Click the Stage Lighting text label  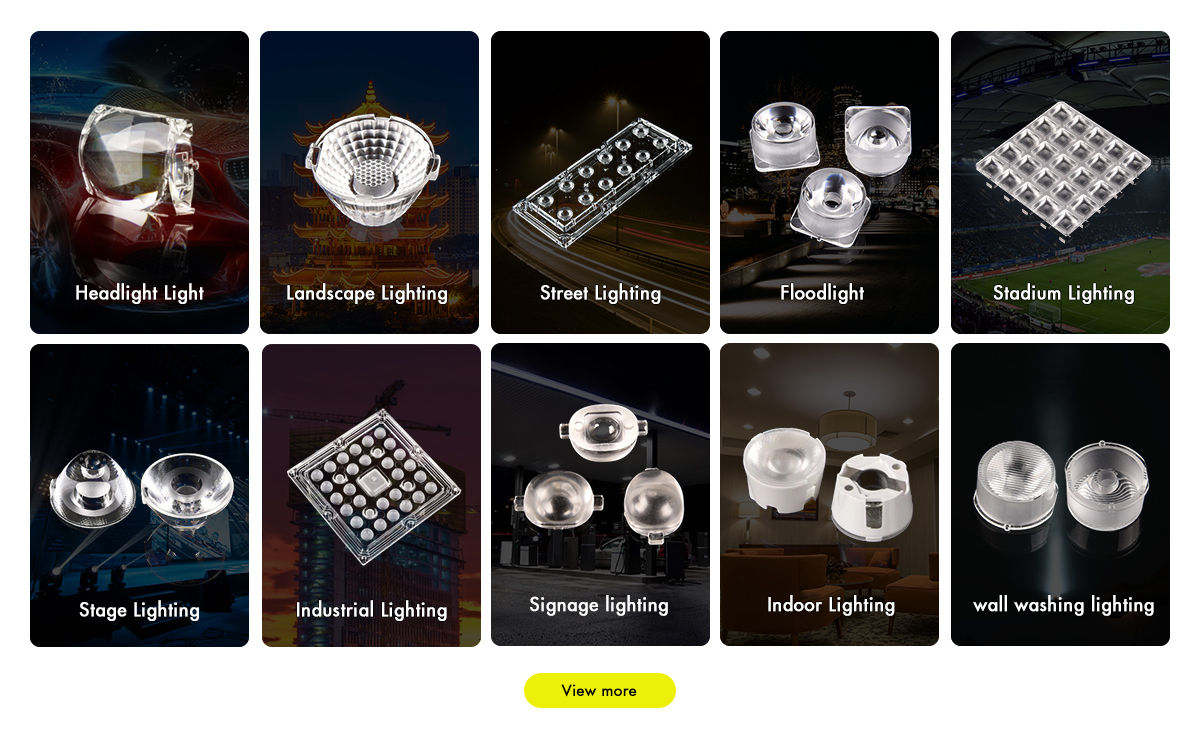pyautogui.click(x=139, y=610)
